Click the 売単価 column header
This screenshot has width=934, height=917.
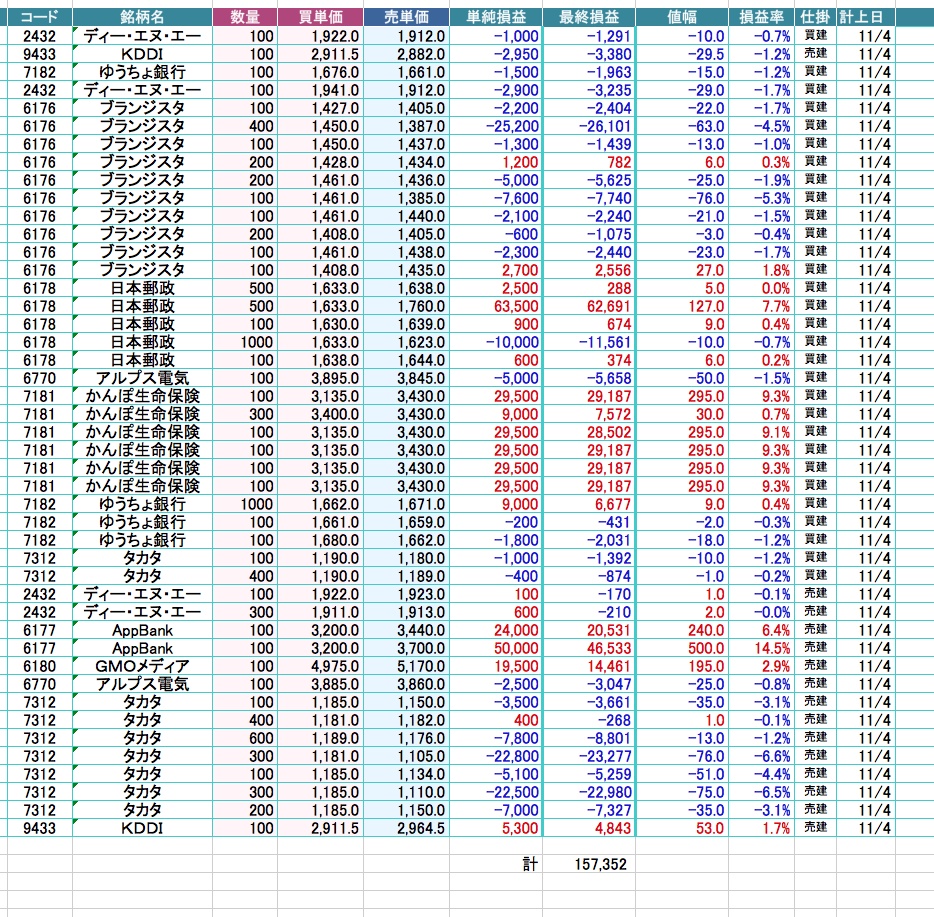point(405,17)
